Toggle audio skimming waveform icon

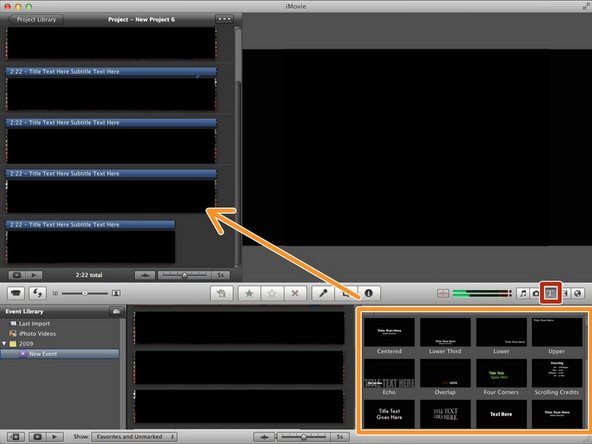click(443, 293)
